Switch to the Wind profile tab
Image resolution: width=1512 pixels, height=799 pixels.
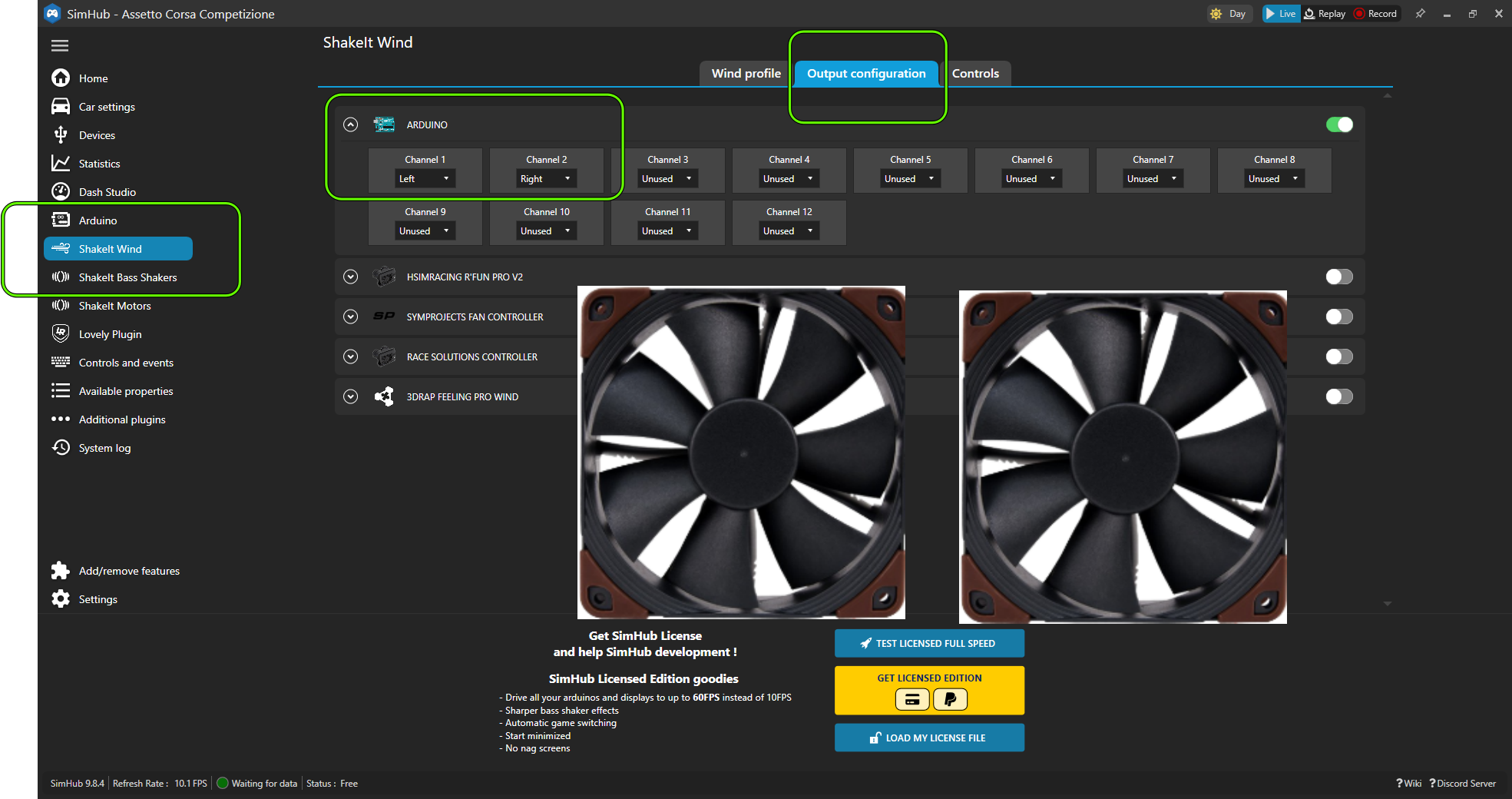(746, 74)
